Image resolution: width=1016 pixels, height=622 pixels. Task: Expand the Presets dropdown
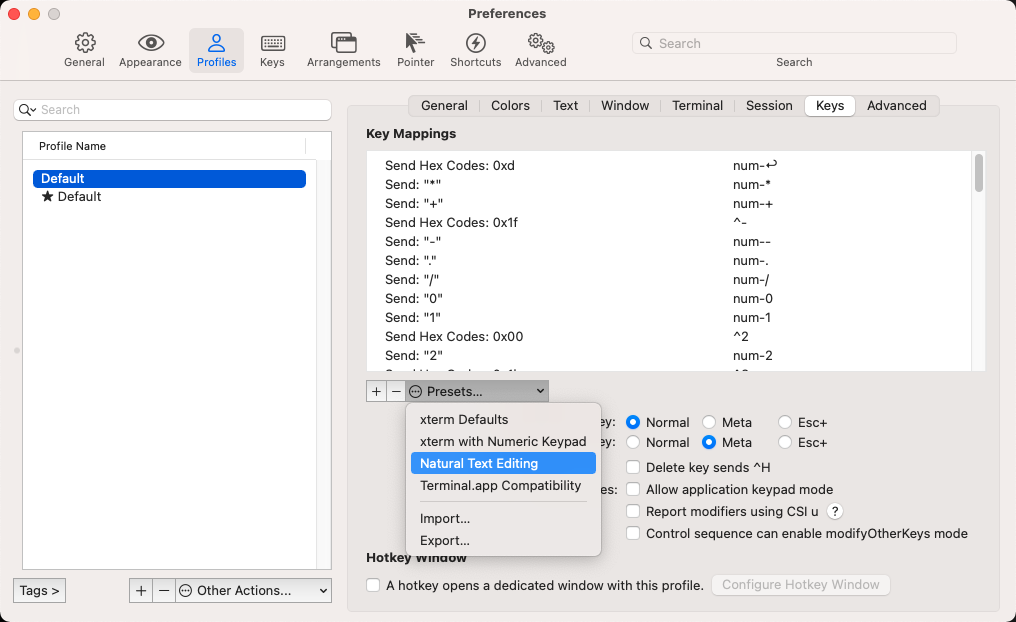coord(477,392)
